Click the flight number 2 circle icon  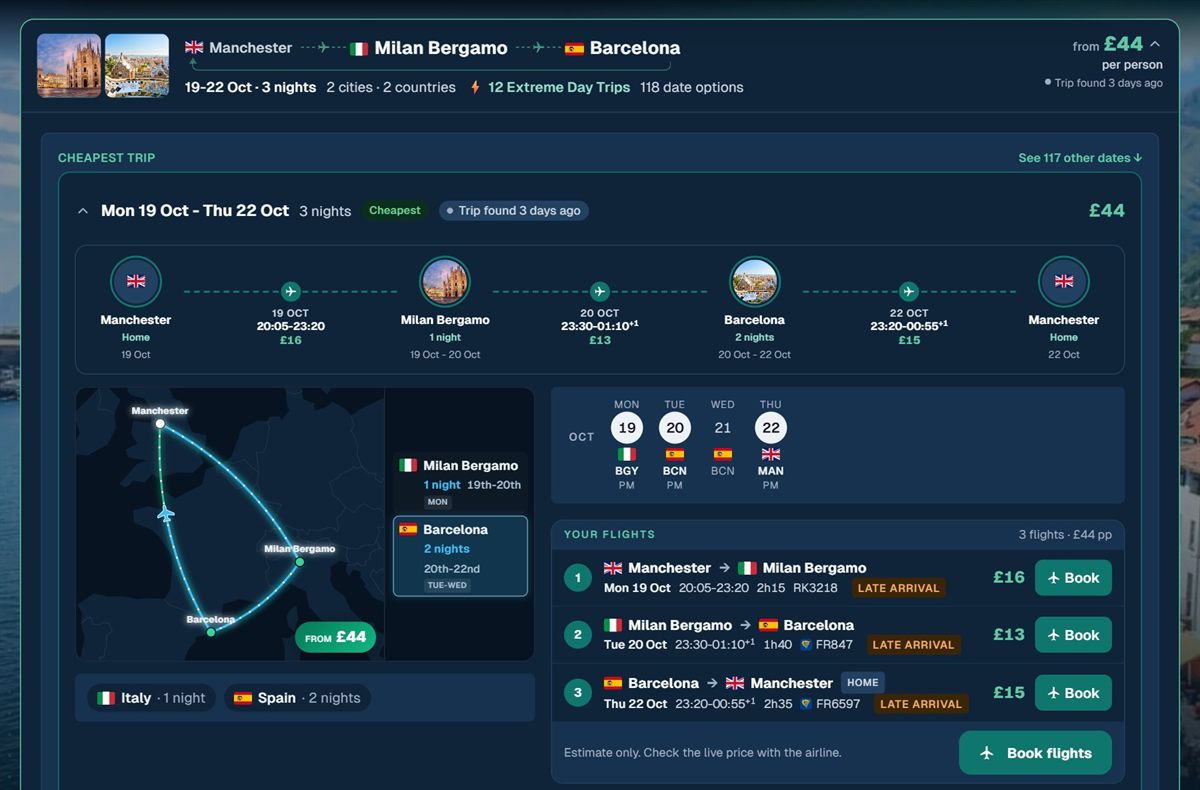(x=577, y=635)
